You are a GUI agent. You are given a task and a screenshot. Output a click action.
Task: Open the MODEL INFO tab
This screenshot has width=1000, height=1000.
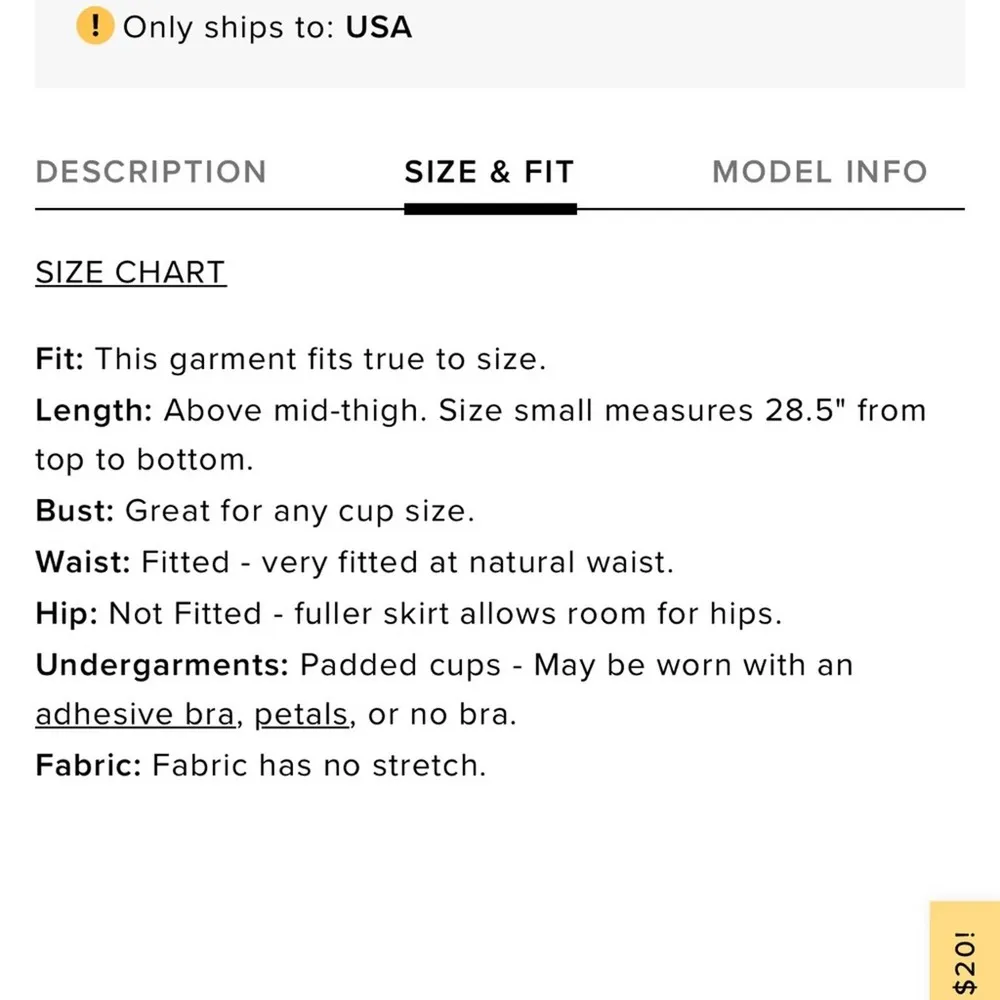pos(819,172)
